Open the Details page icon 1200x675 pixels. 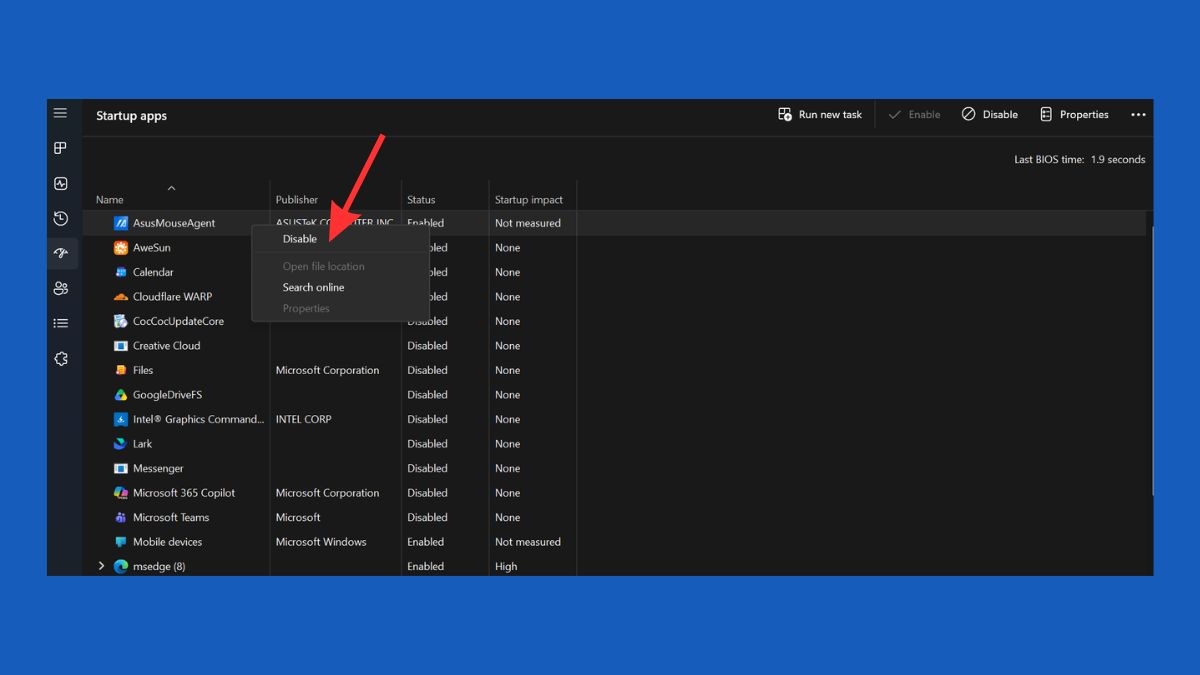(61, 323)
